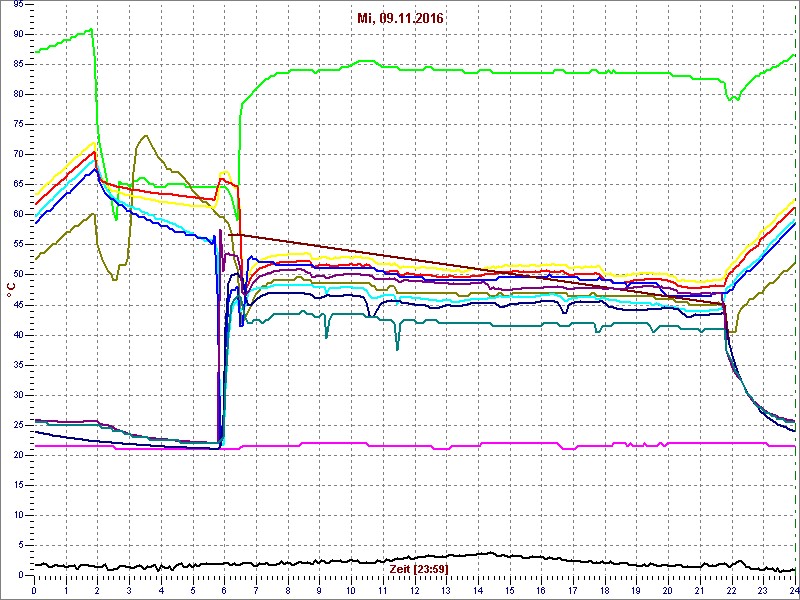Image resolution: width=800 pixels, height=600 pixels.
Task: Click the x-axis hour label 6
Action: [224, 590]
